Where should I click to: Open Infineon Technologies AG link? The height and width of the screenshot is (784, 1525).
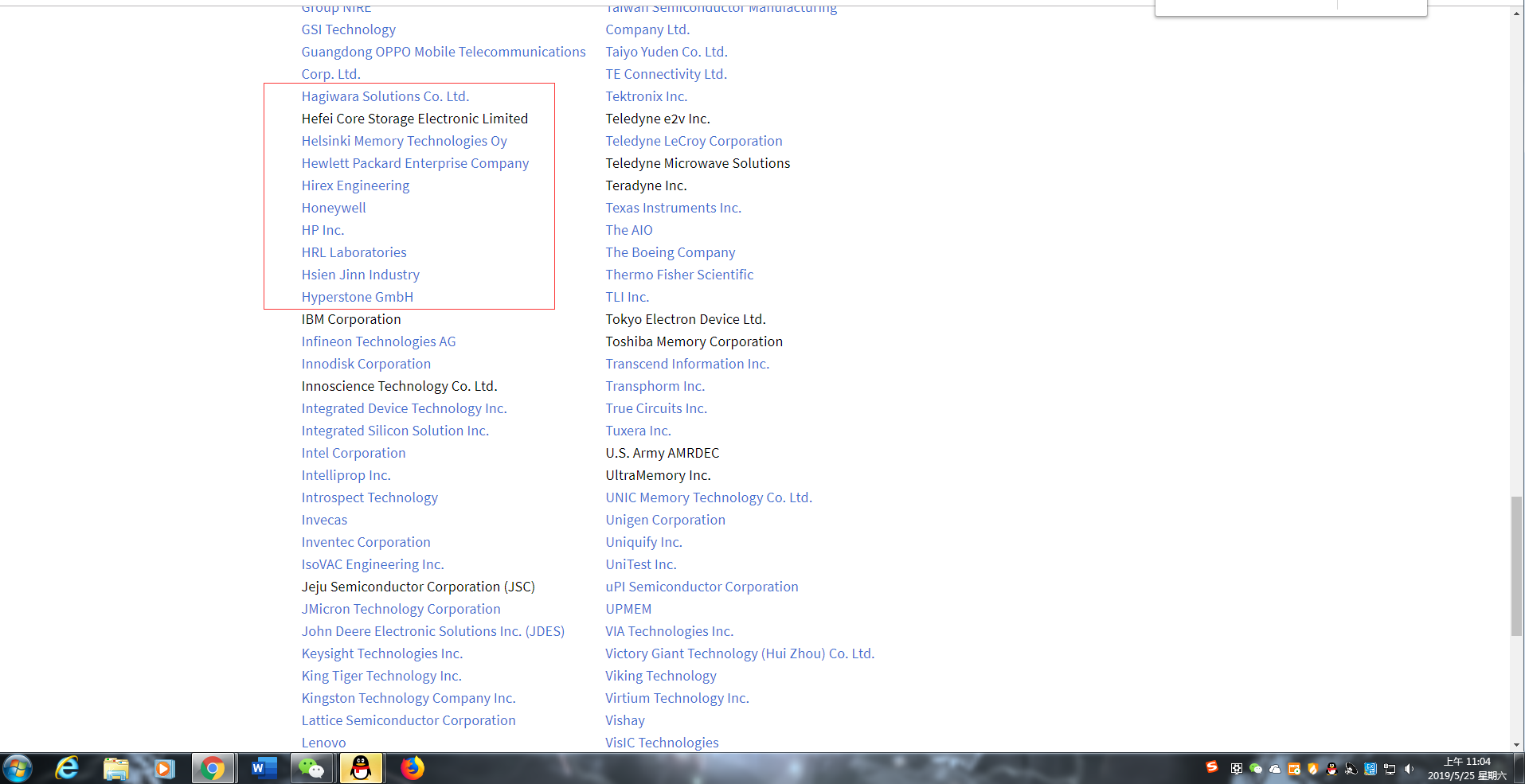[378, 341]
